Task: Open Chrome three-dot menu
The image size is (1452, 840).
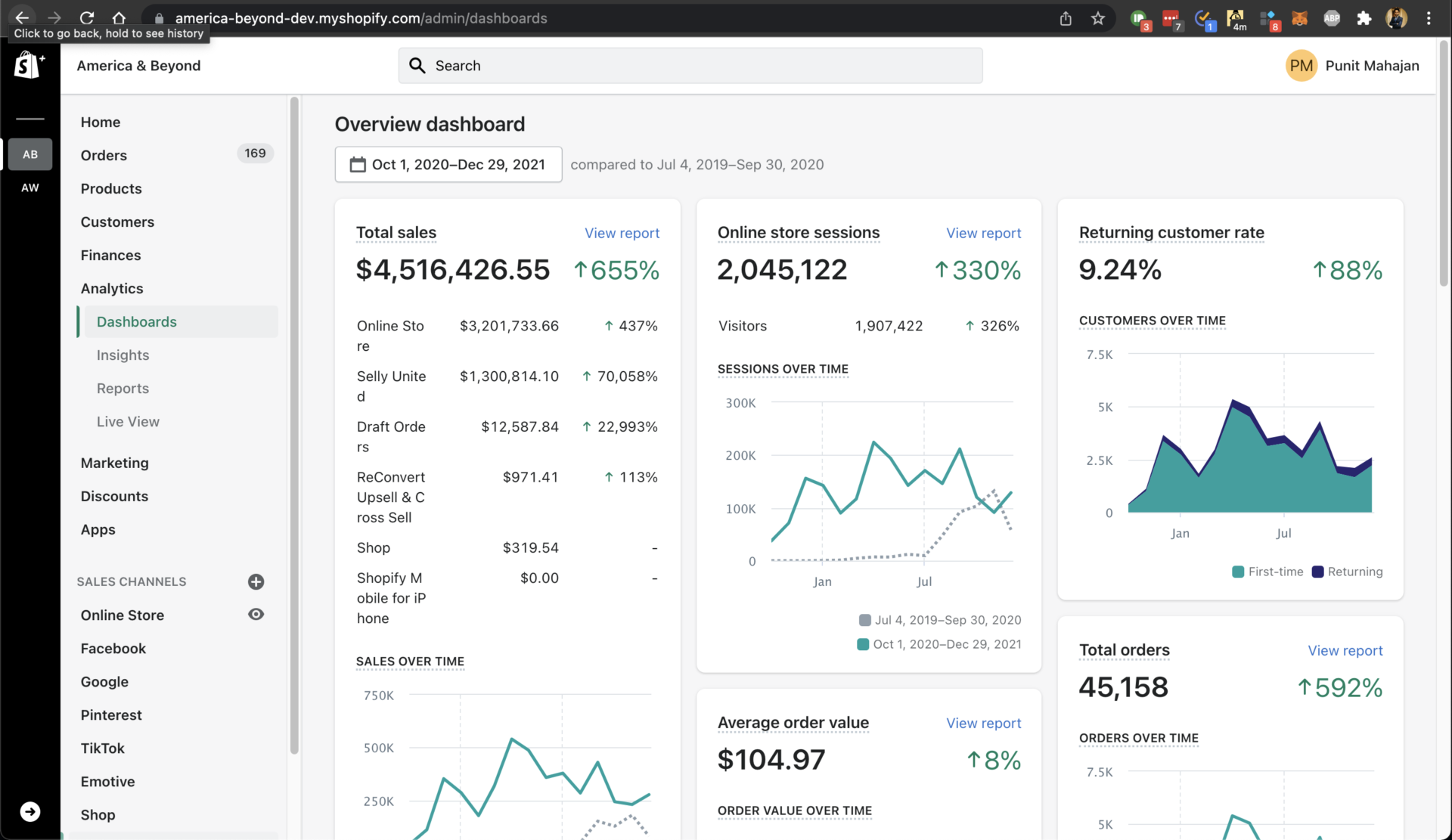Action: point(1429,18)
